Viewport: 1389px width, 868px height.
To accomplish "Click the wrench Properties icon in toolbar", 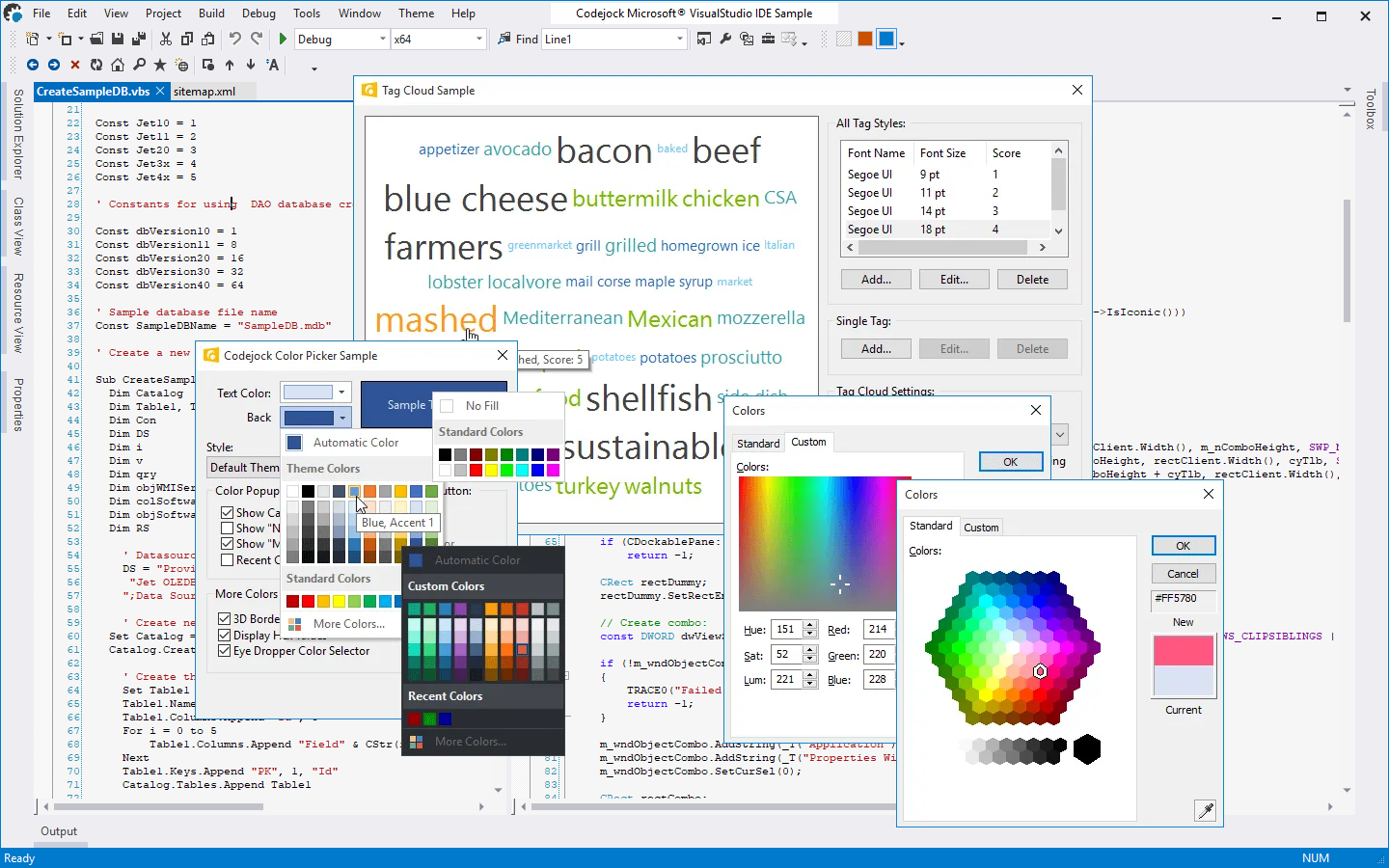I will [725, 39].
